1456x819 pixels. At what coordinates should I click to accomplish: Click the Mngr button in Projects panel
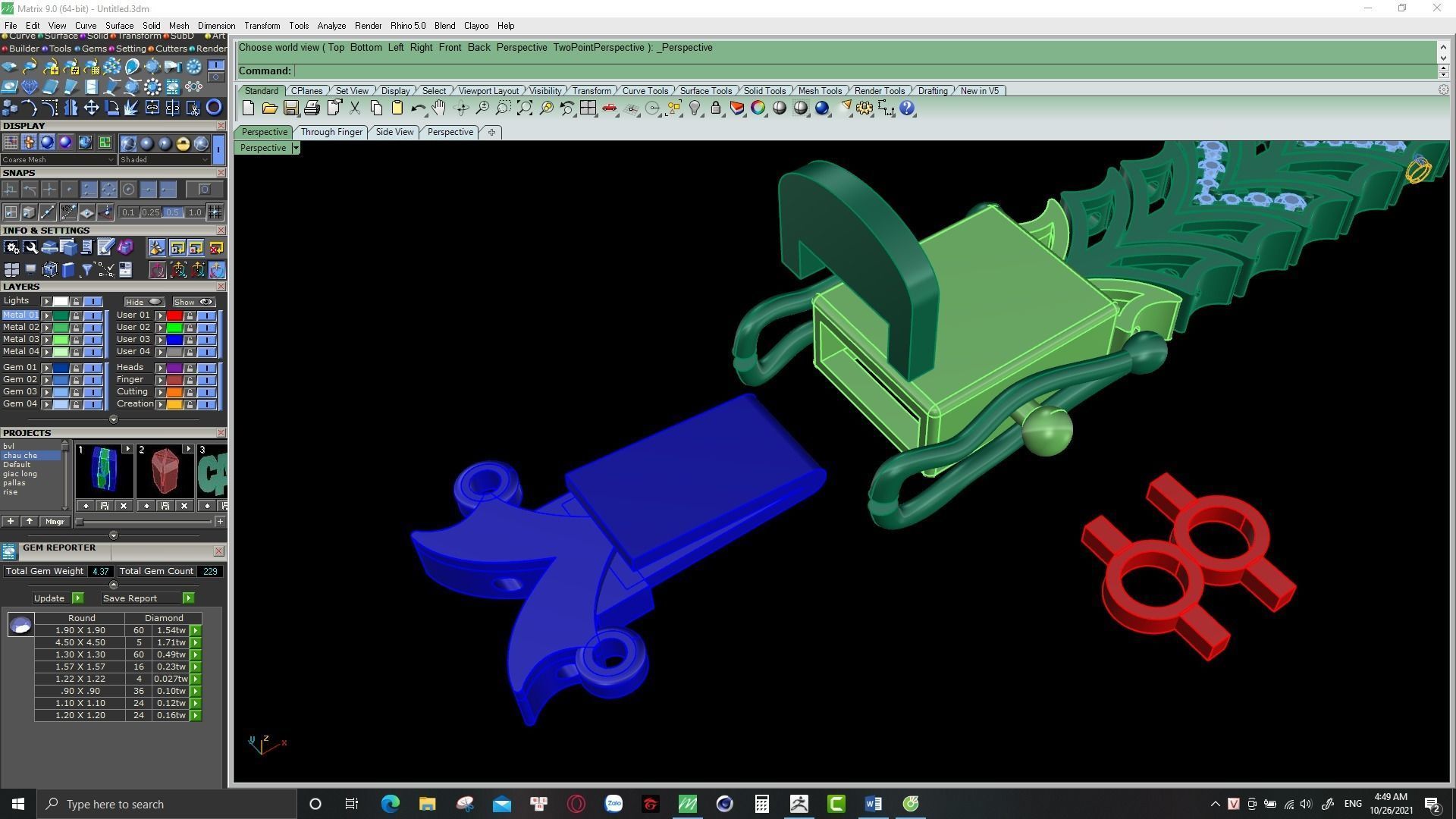(55, 522)
